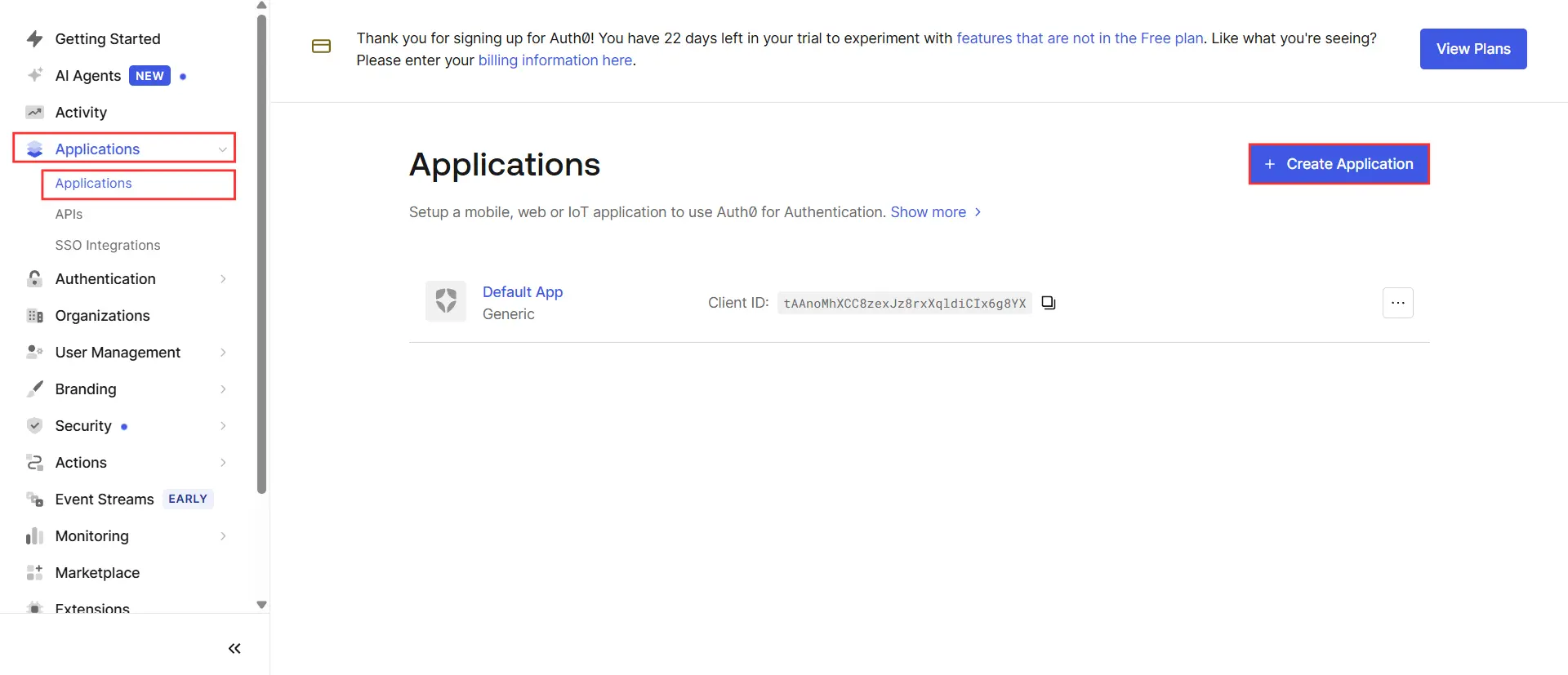The width and height of the screenshot is (1568, 675).
Task: Click the Activity chart icon
Action: (x=34, y=112)
